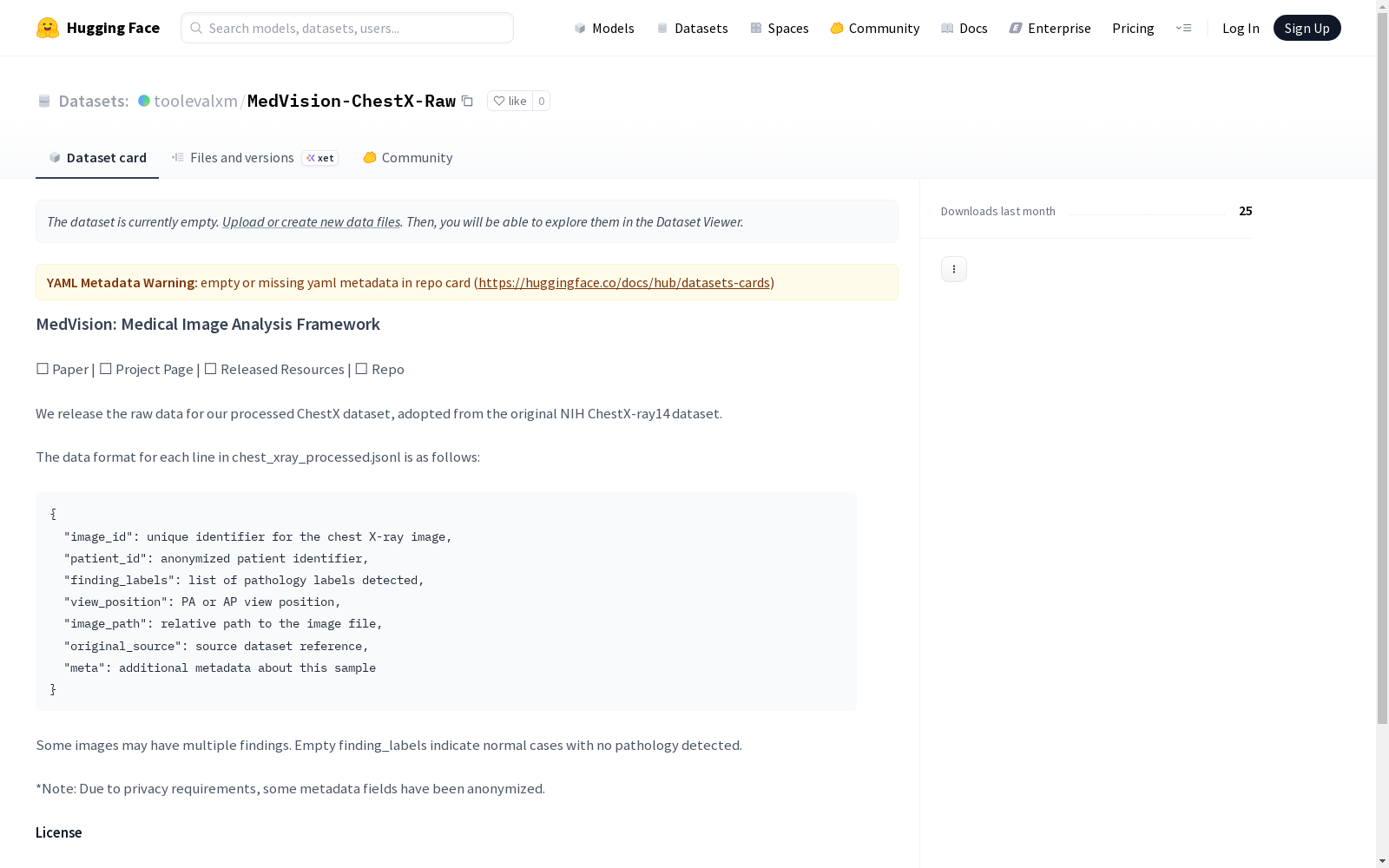This screenshot has height=868, width=1389.
Task: Click the "image_id" line in the code block
Action: (258, 536)
